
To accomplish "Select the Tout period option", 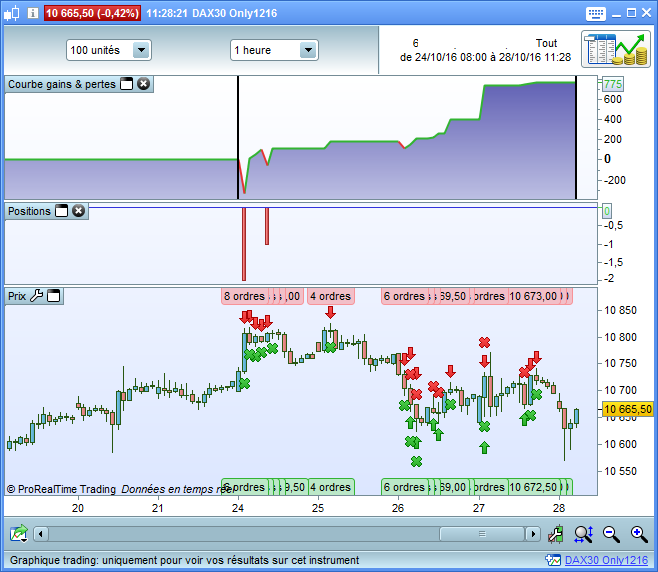I will [x=546, y=43].
